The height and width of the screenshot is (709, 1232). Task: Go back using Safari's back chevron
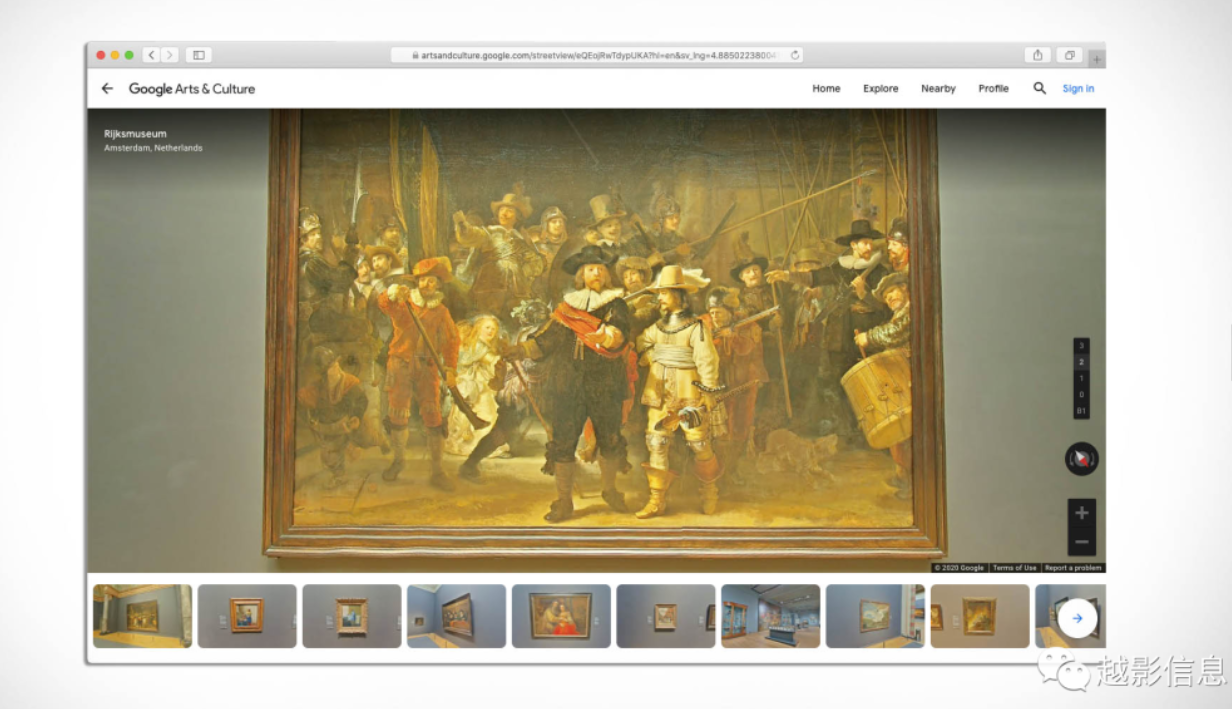point(152,55)
